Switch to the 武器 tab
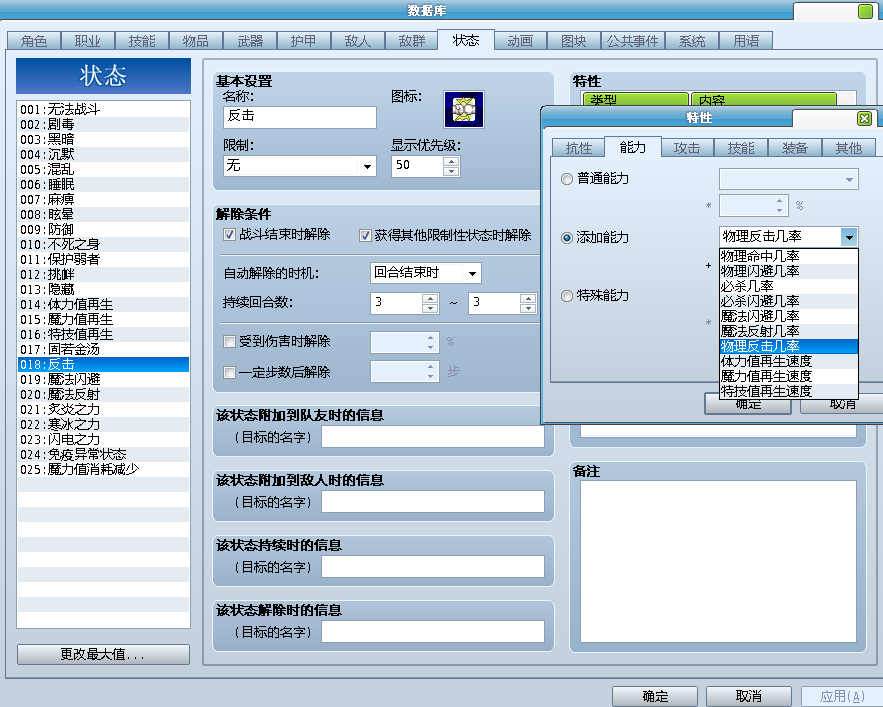The height and width of the screenshot is (707, 883). 250,41
